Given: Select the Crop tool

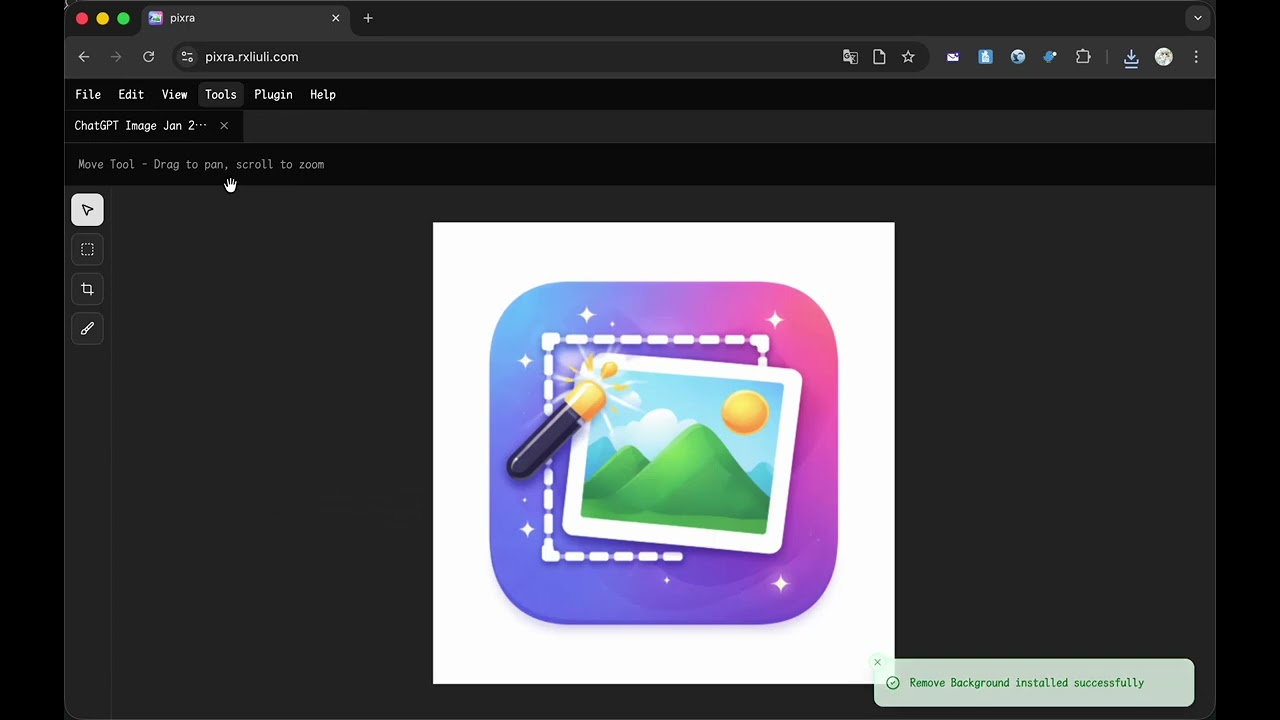Looking at the screenshot, I should (x=87, y=289).
